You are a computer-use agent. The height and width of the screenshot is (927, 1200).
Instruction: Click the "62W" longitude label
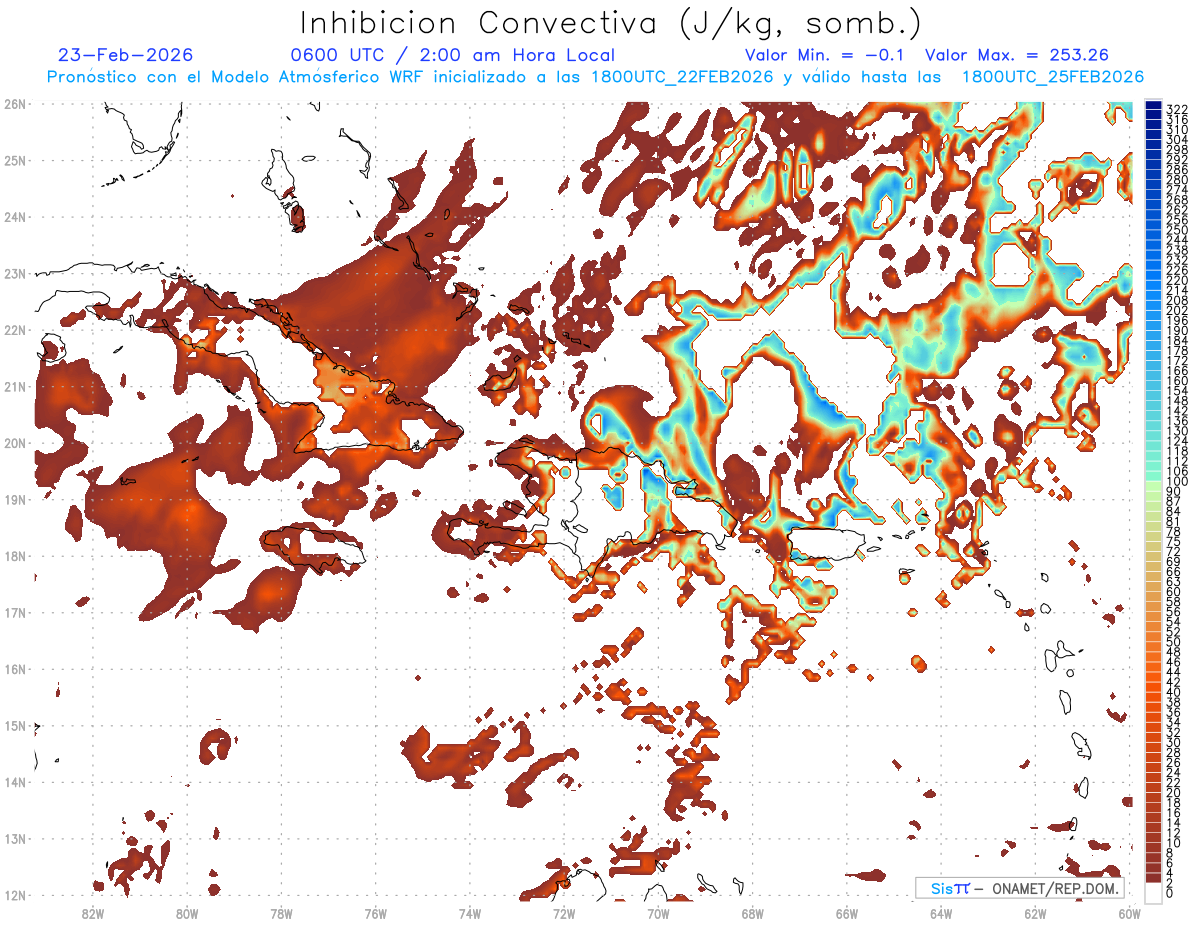coord(1035,913)
